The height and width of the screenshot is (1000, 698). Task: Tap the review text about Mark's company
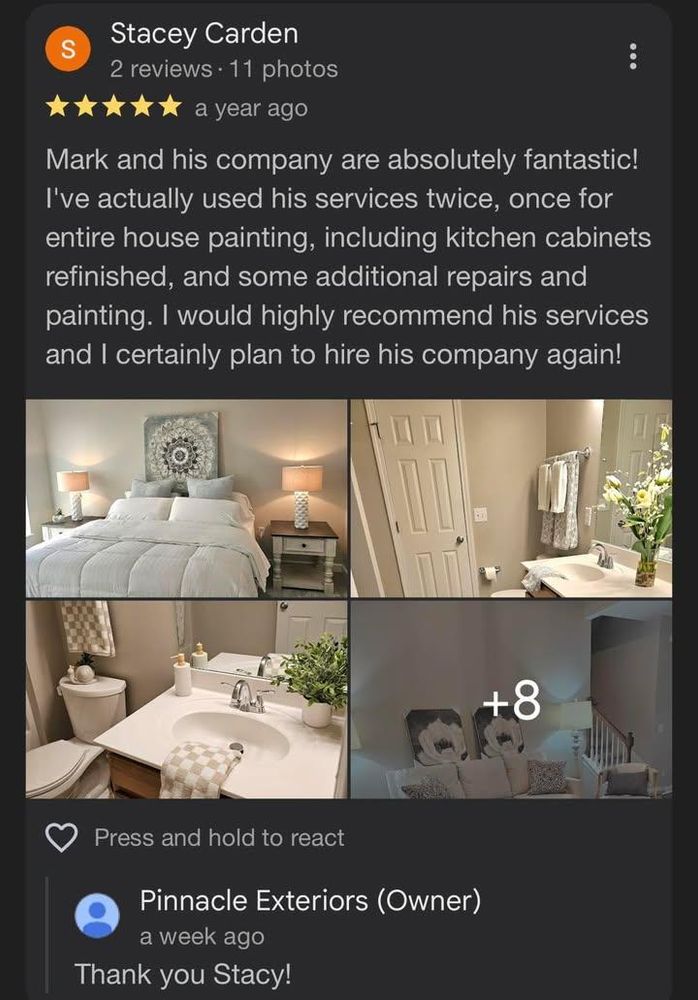(x=348, y=257)
